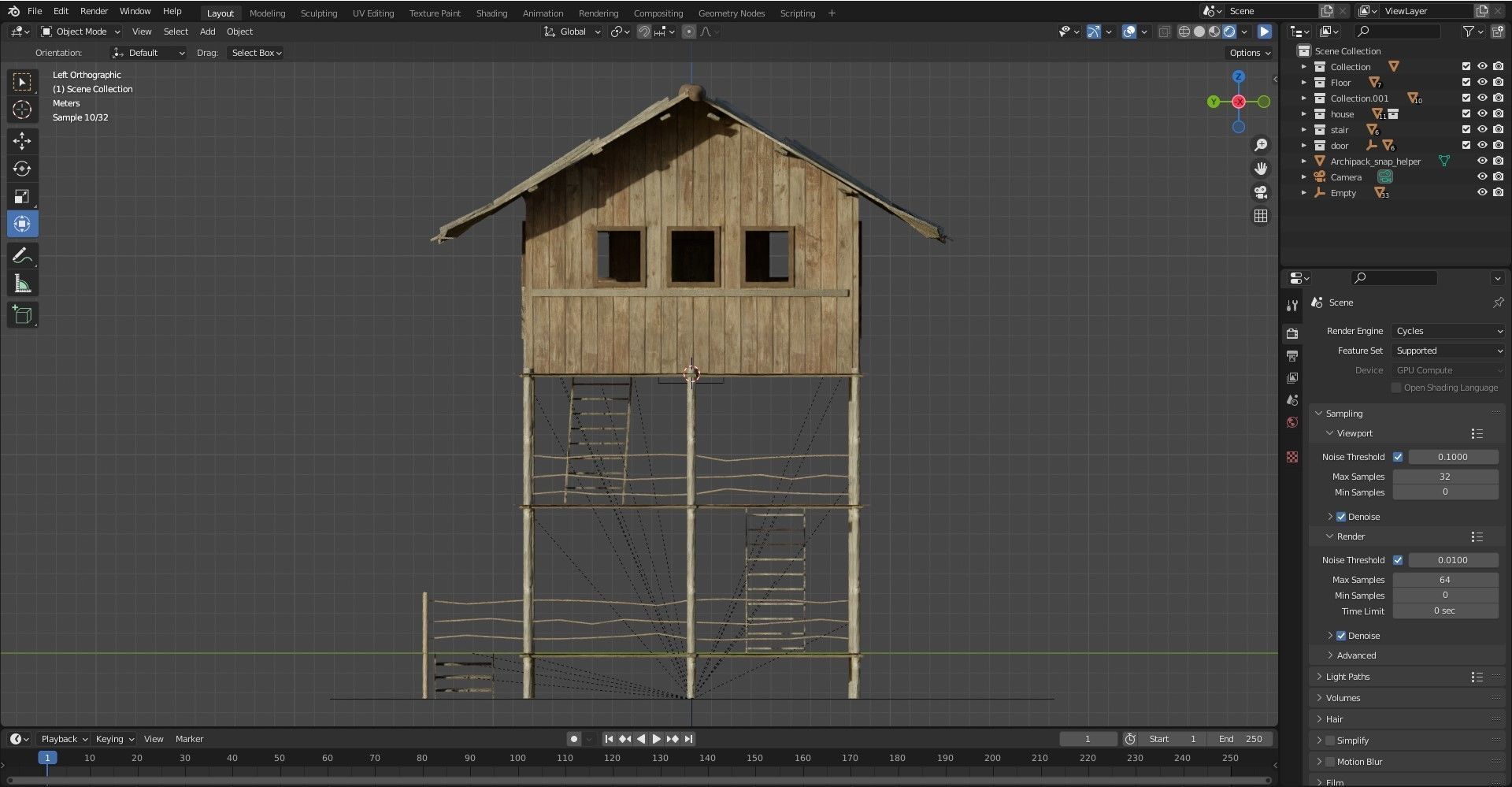Enable the Motion Blur checkbox

[1330, 762]
